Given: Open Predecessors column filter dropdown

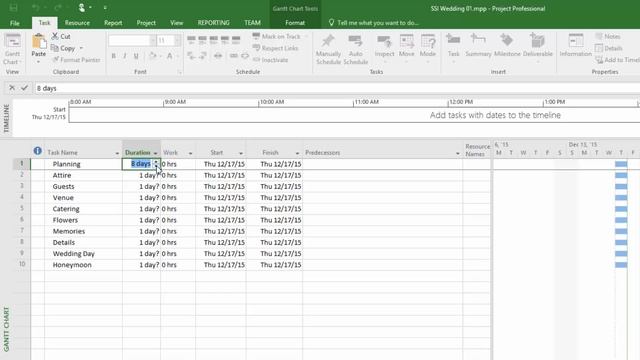Looking at the screenshot, I should 458,153.
